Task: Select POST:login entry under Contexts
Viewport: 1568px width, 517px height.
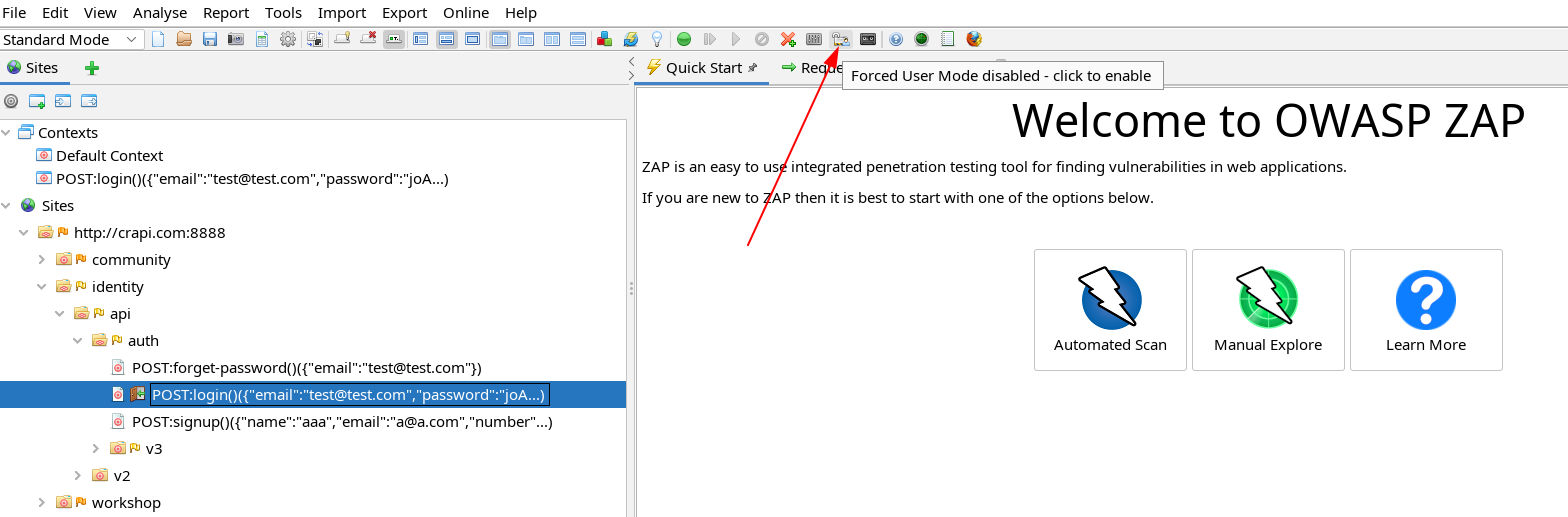Action: (252, 179)
